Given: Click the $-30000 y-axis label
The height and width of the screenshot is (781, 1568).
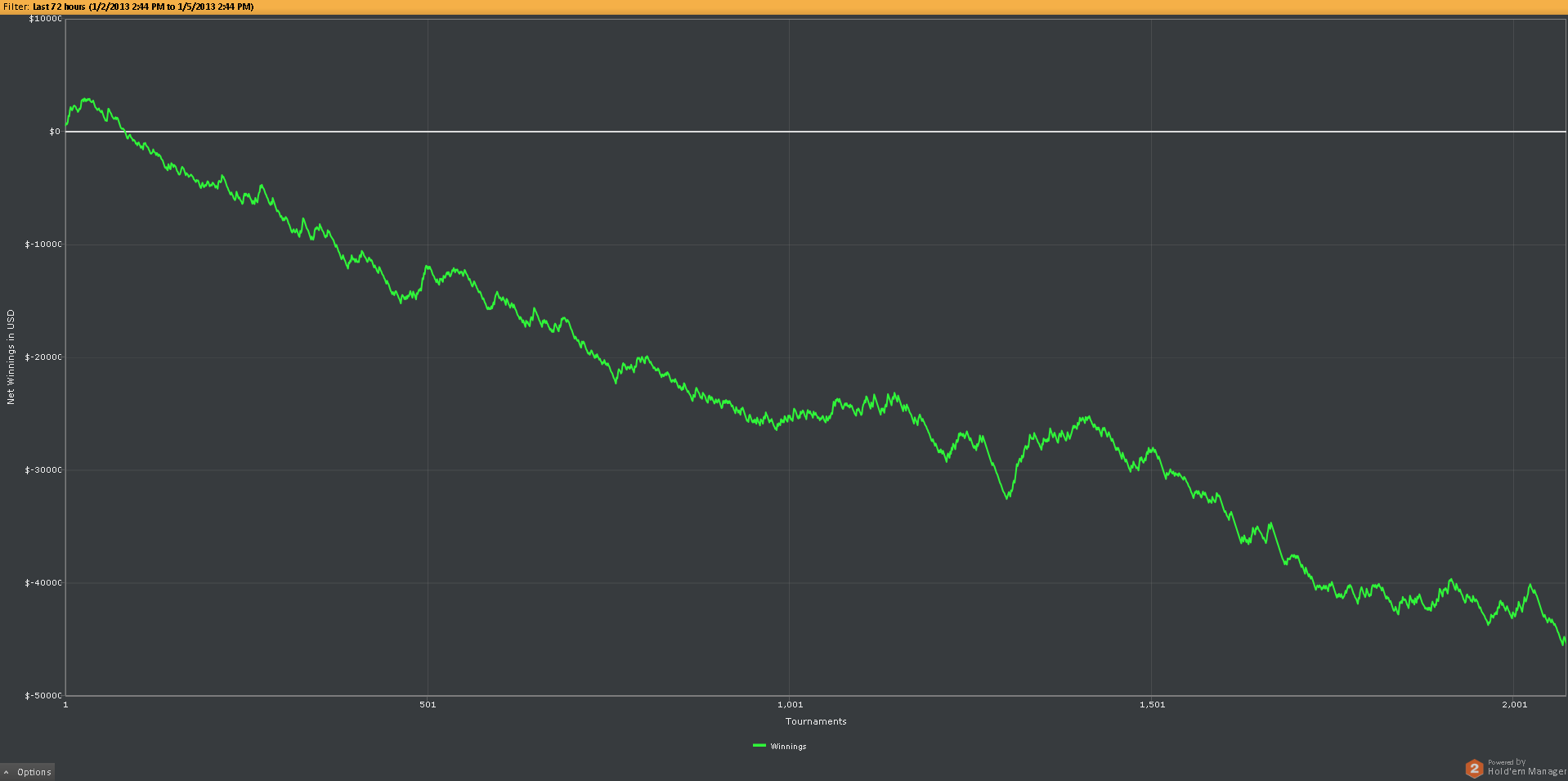Looking at the screenshot, I should point(43,470).
